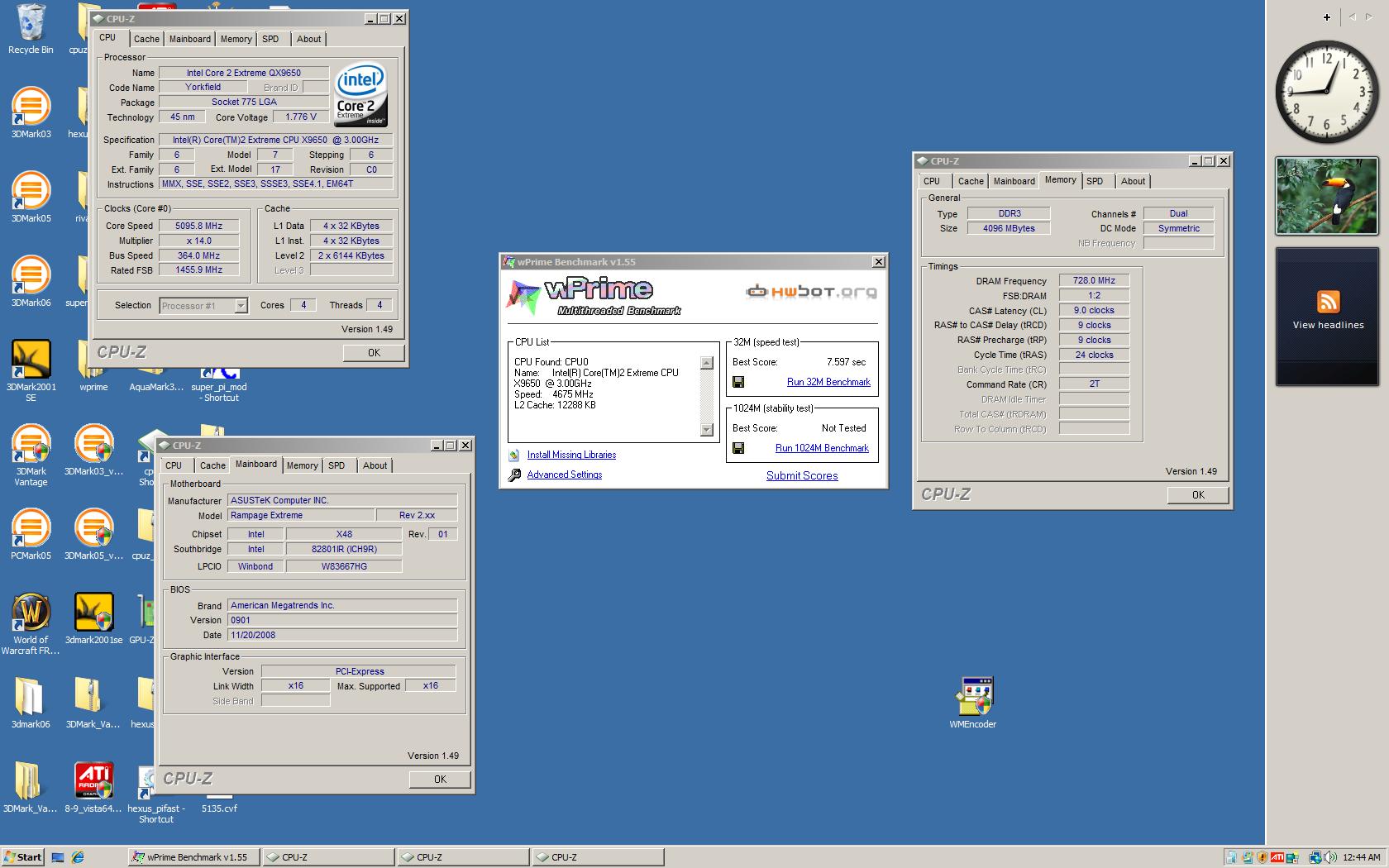
Task: Select the PCMark05 desktop icon
Action: (x=31, y=535)
